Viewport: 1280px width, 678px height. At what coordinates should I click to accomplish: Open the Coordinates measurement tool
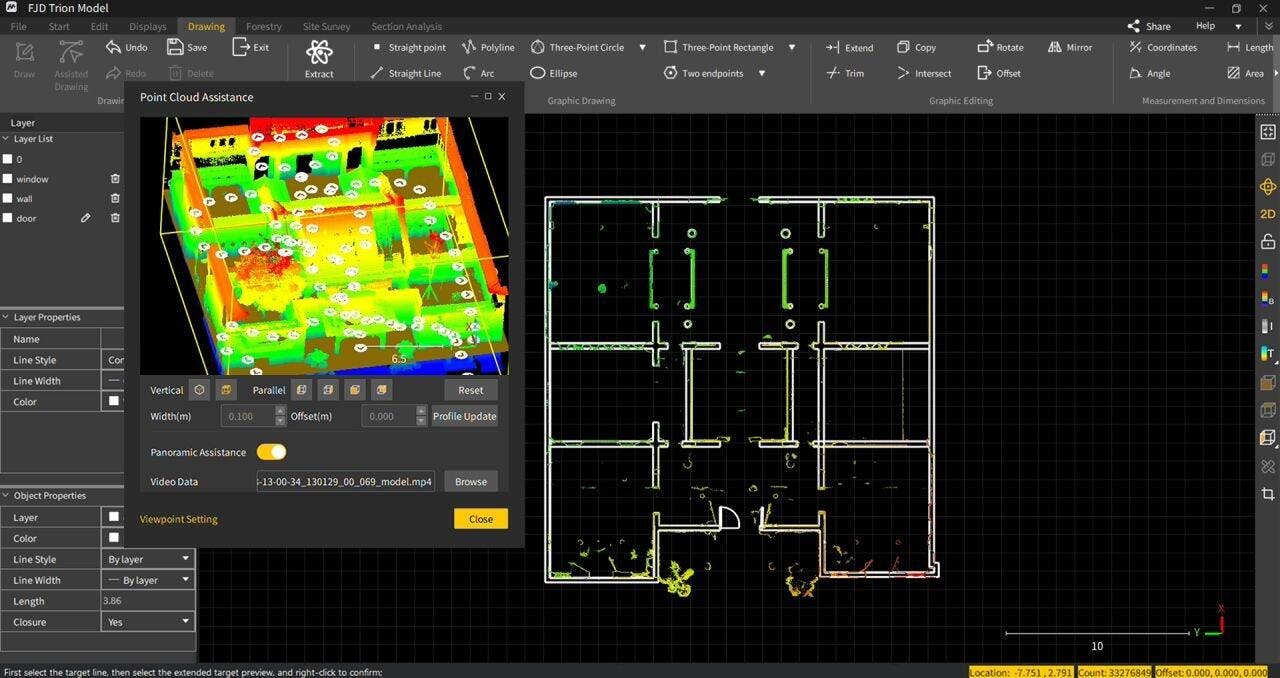click(1163, 47)
